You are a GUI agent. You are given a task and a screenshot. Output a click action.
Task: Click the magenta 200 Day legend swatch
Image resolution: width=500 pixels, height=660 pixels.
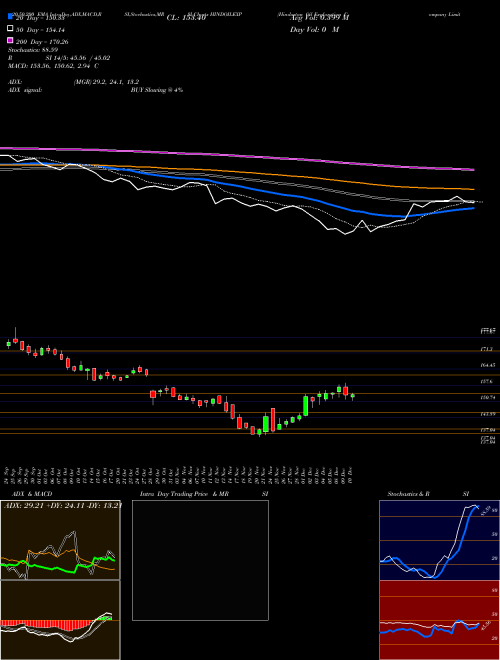10,40
